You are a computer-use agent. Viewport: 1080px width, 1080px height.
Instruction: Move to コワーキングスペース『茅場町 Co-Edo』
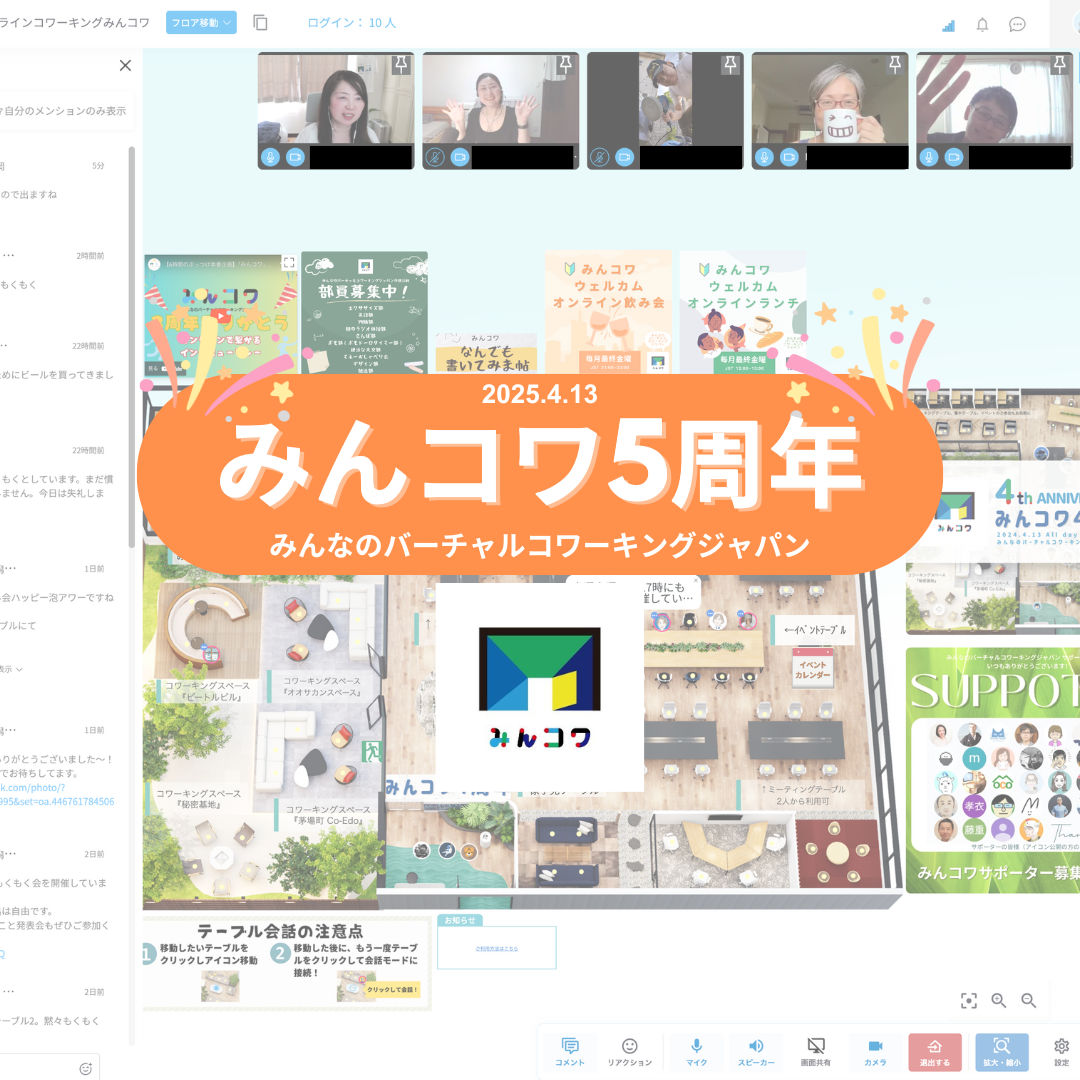[x=328, y=815]
